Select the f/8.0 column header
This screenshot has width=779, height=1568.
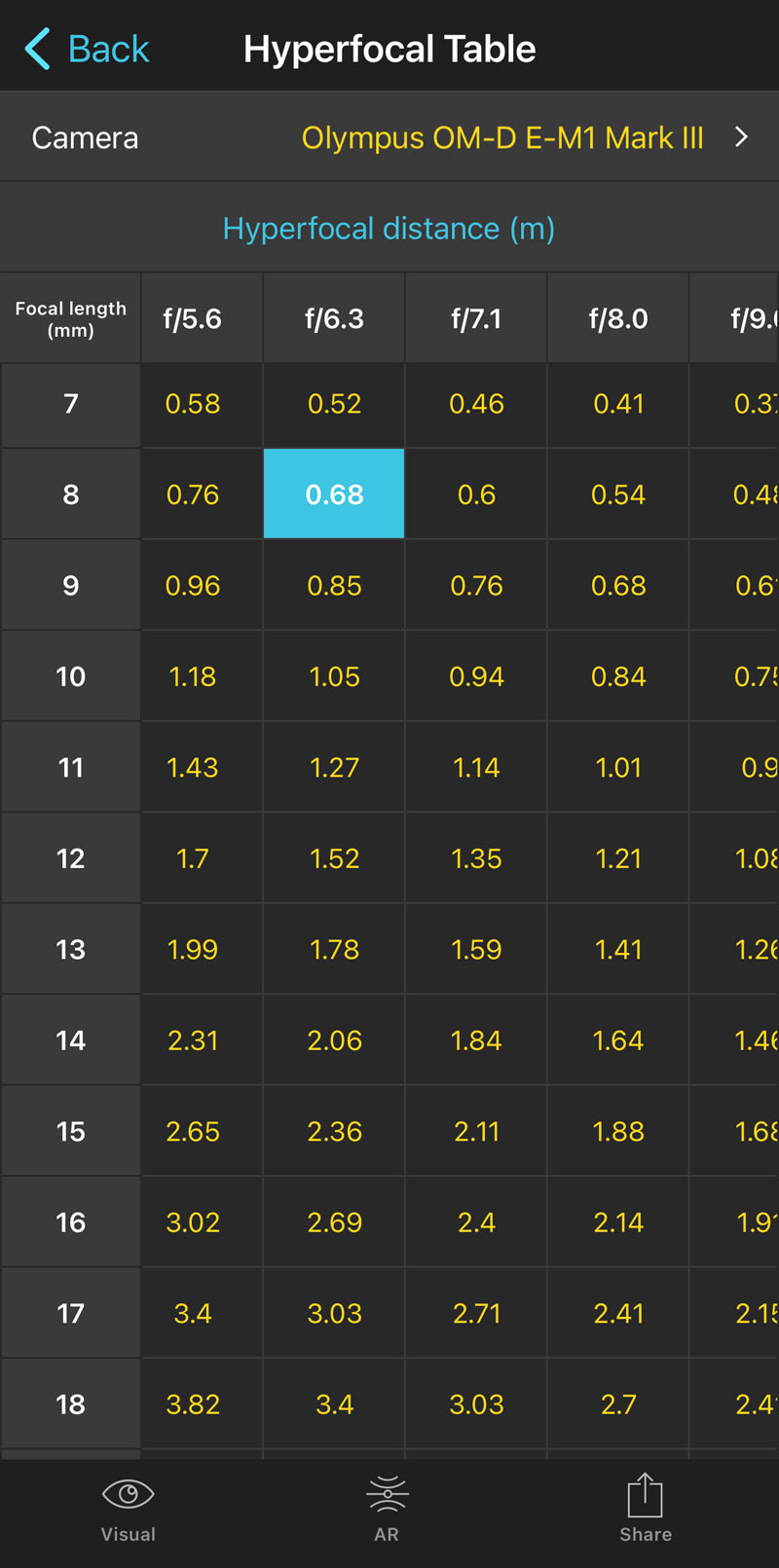(618, 319)
